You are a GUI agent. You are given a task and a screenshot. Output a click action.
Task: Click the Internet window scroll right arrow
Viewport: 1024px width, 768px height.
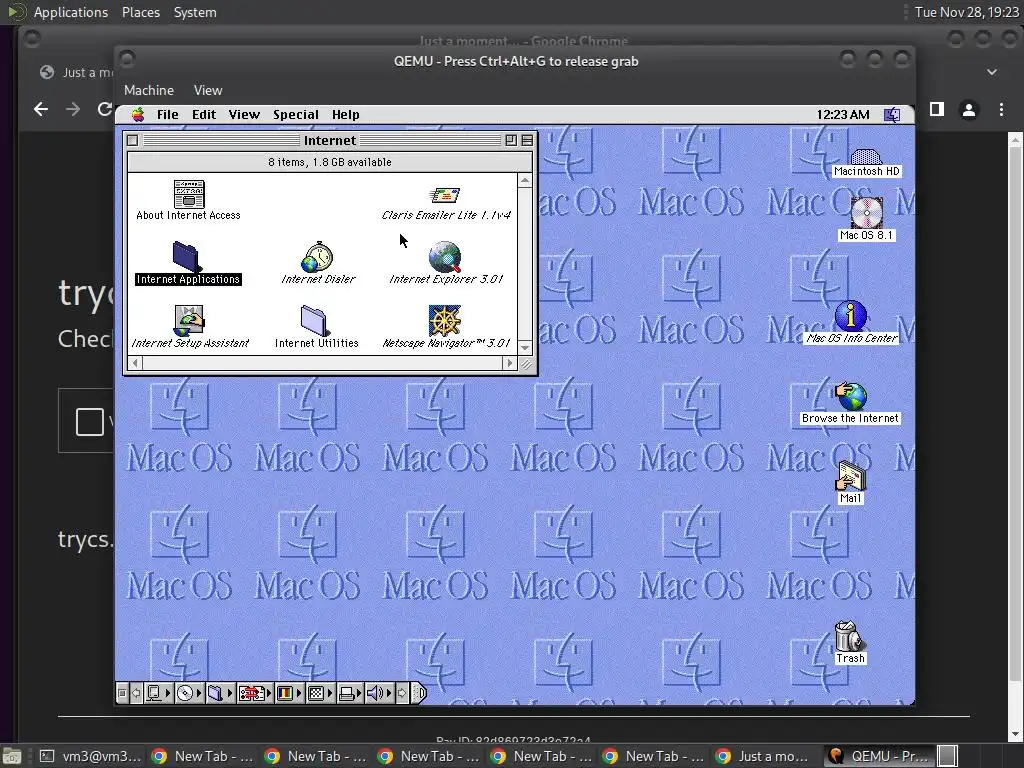[x=510, y=363]
